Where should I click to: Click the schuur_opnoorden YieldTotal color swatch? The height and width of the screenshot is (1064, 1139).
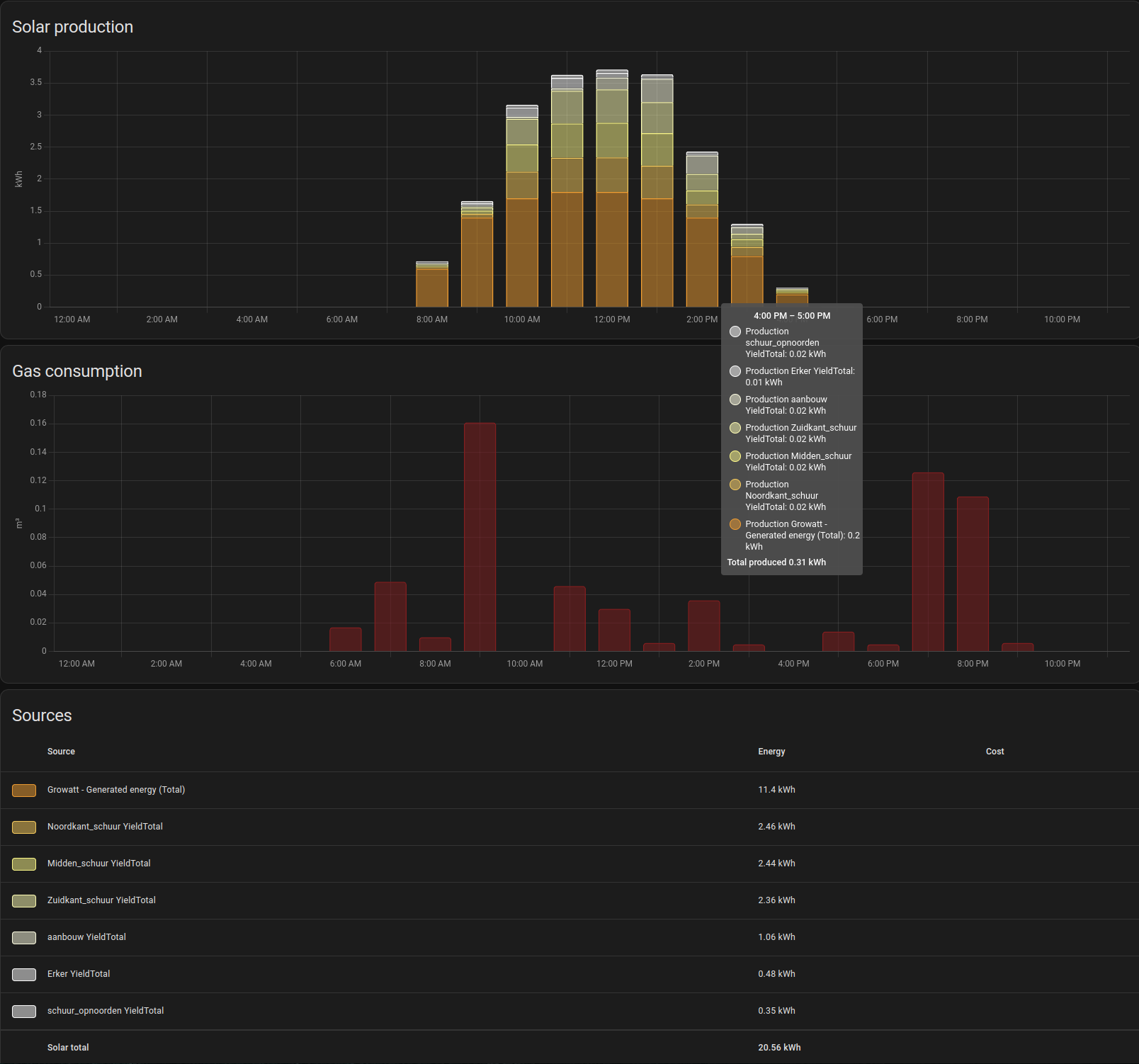click(x=24, y=1012)
